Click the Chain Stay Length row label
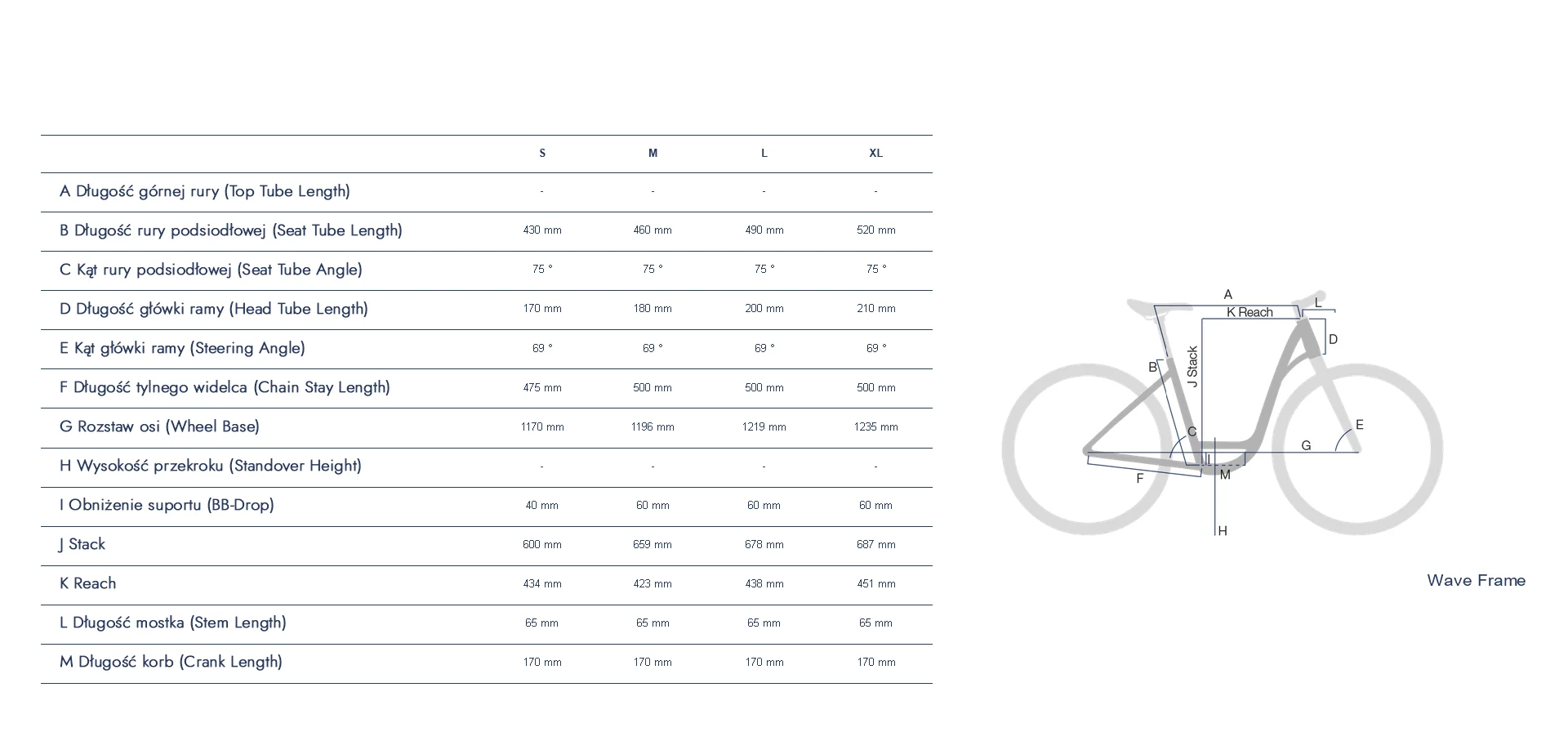1568x750 pixels. click(225, 387)
